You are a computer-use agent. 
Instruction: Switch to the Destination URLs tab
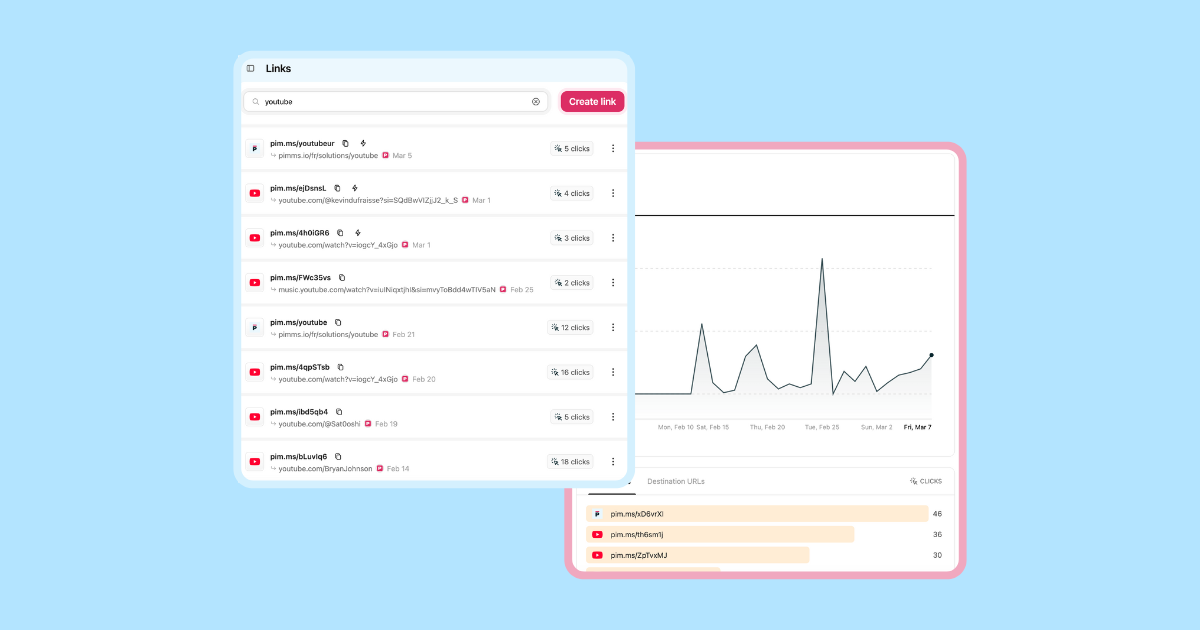click(675, 482)
